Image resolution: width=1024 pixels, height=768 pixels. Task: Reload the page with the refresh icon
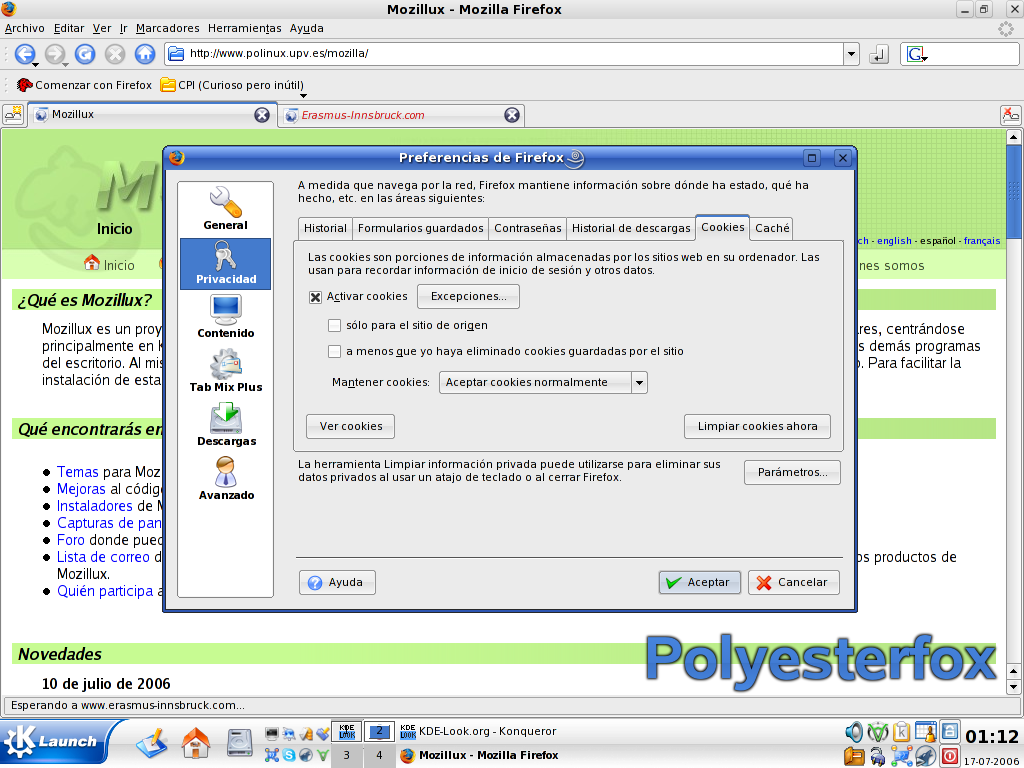(x=85, y=54)
